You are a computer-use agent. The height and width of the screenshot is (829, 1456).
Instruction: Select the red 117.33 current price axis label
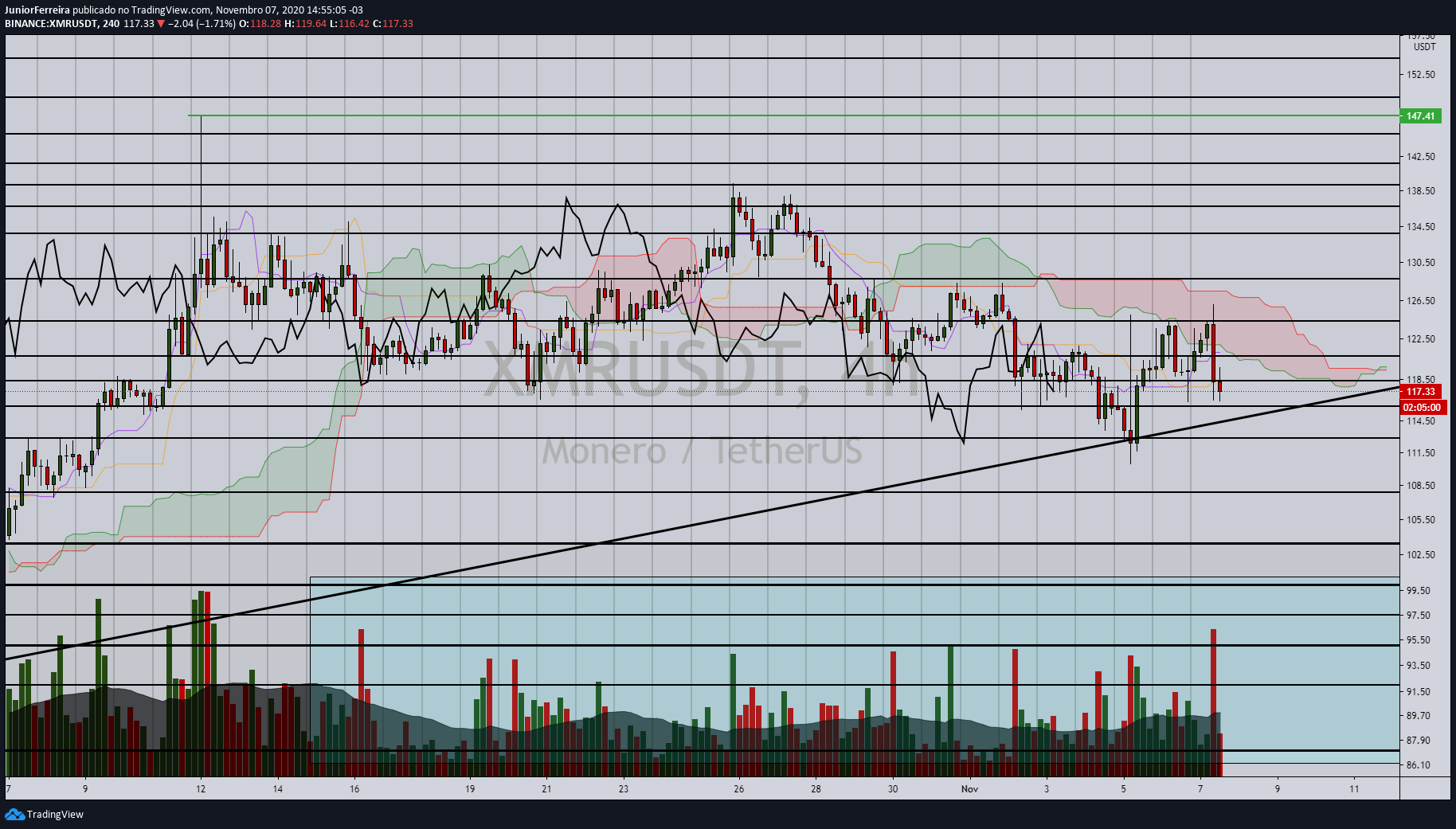pyautogui.click(x=1420, y=392)
